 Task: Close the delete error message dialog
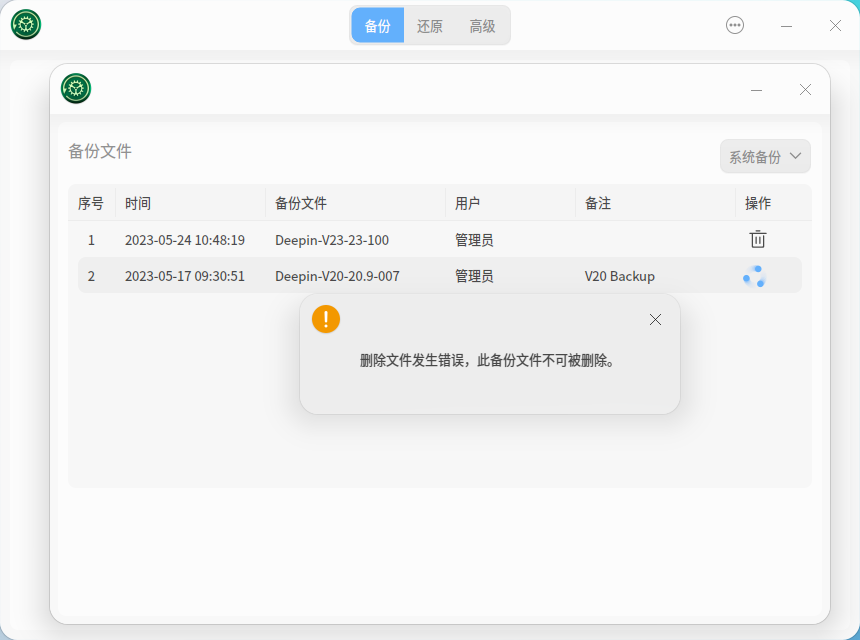[655, 320]
